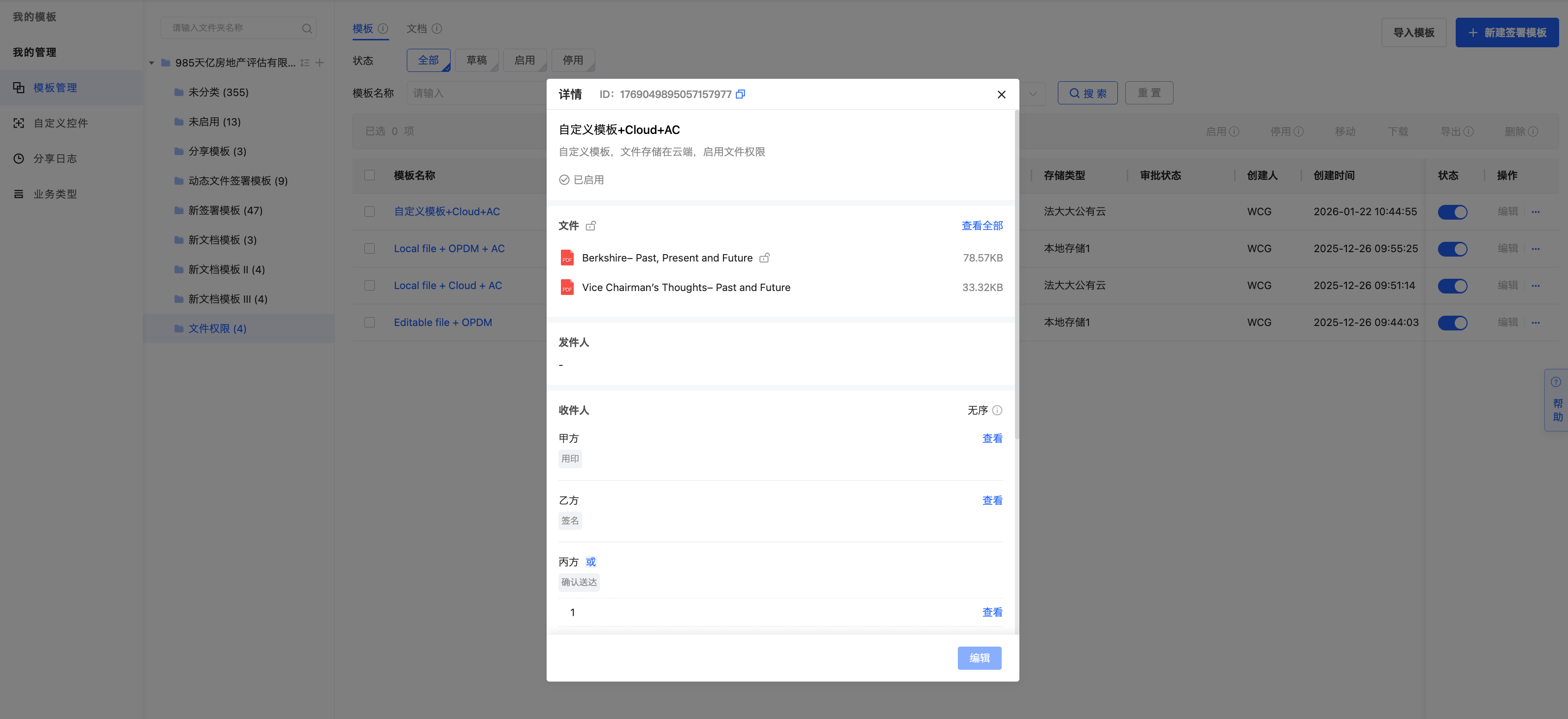Click the add folder plus icon

(x=320, y=63)
